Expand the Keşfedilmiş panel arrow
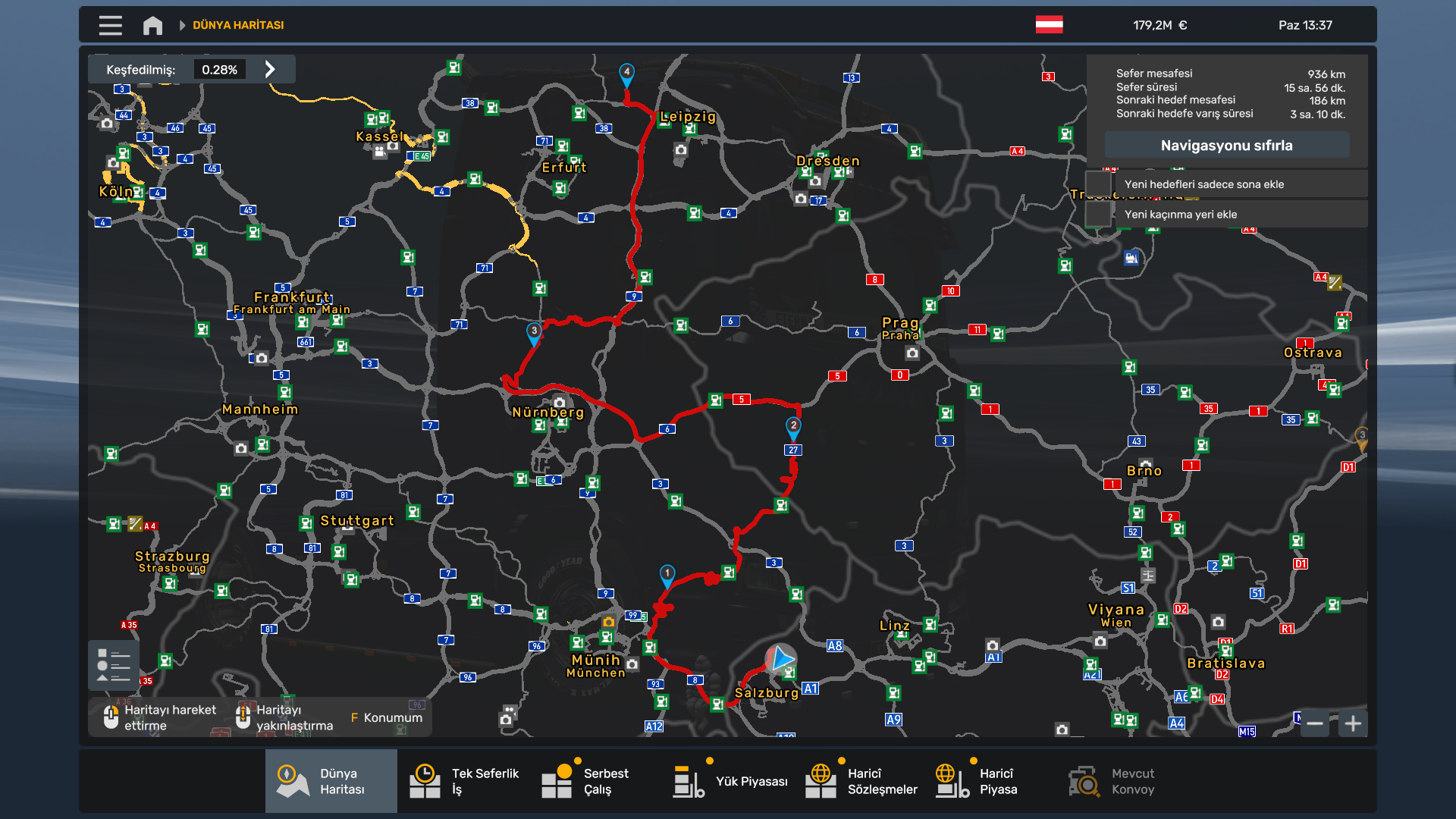This screenshot has width=1456, height=819. click(x=270, y=69)
